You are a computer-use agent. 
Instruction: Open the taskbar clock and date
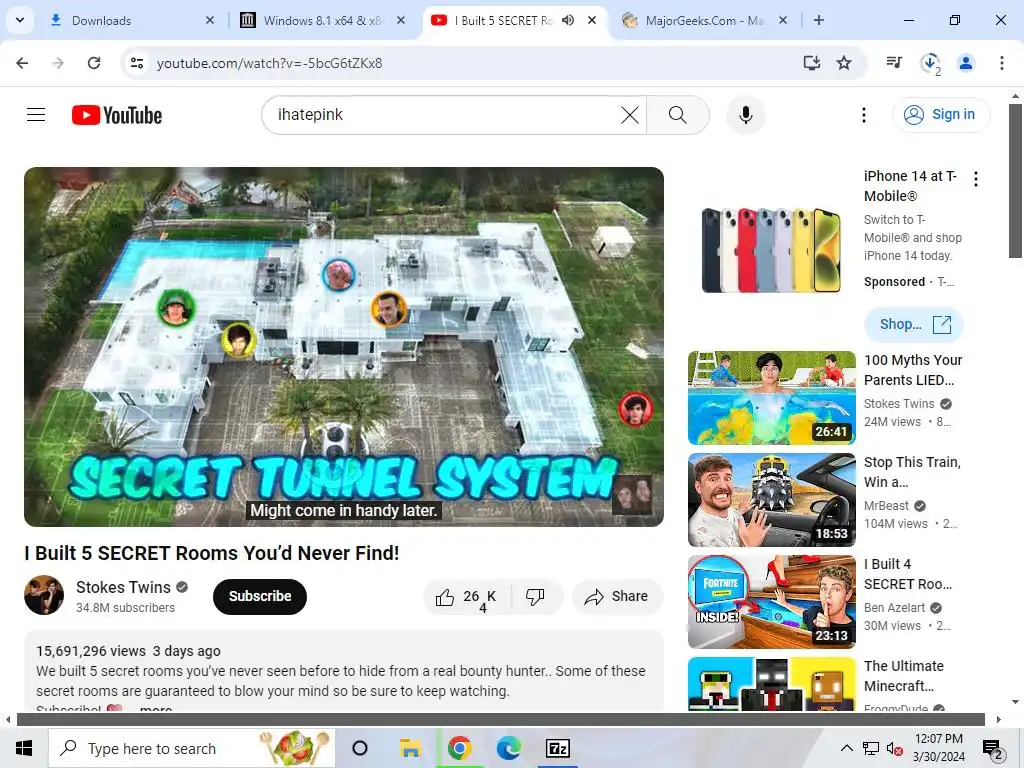pos(938,748)
